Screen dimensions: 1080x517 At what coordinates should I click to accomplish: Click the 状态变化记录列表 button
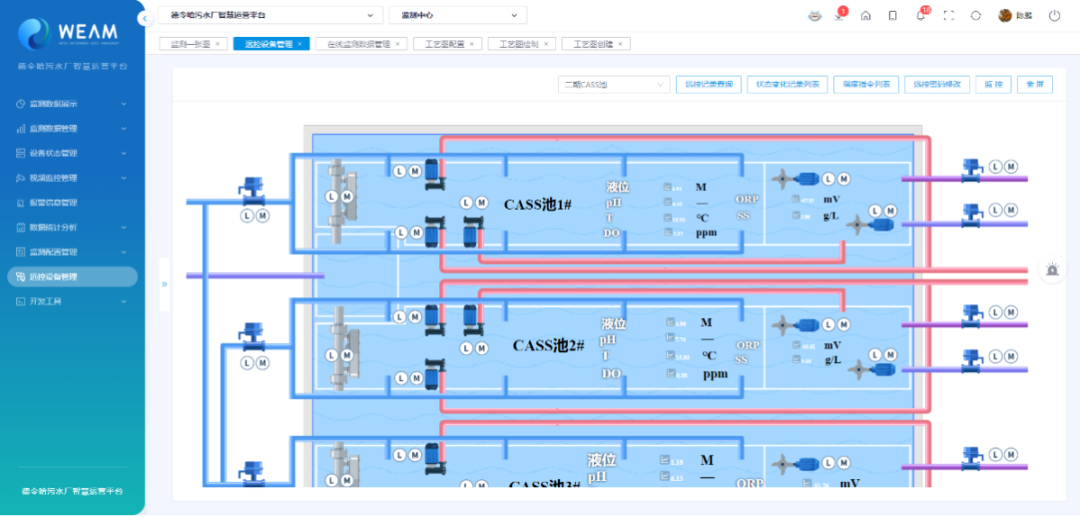point(787,85)
